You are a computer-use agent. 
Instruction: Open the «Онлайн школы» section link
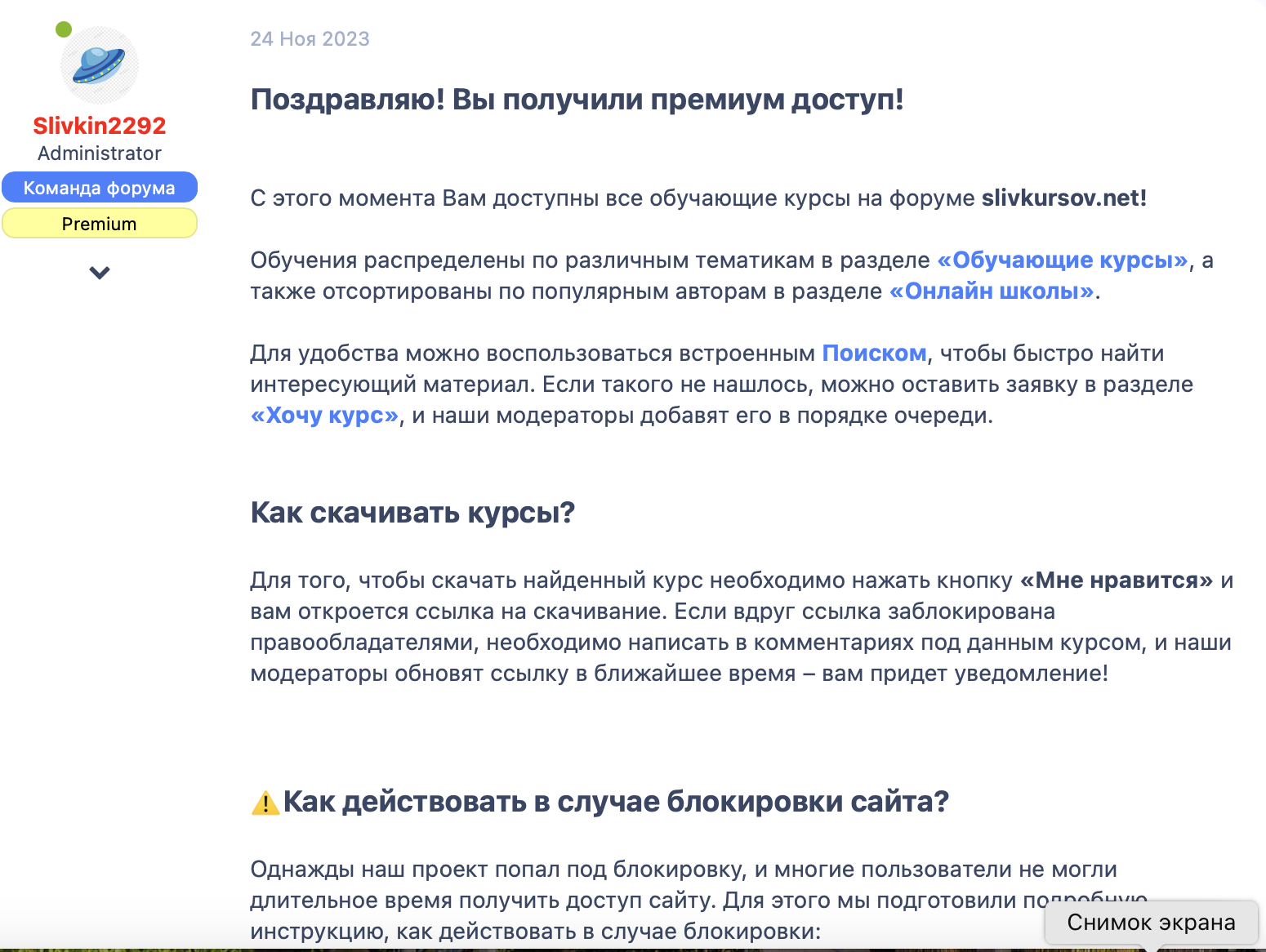992,291
